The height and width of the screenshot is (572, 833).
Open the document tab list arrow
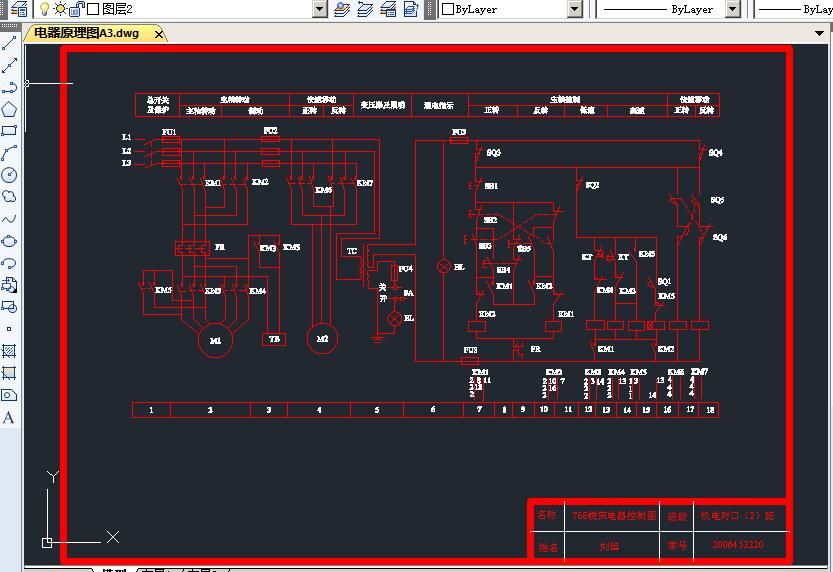(819, 33)
